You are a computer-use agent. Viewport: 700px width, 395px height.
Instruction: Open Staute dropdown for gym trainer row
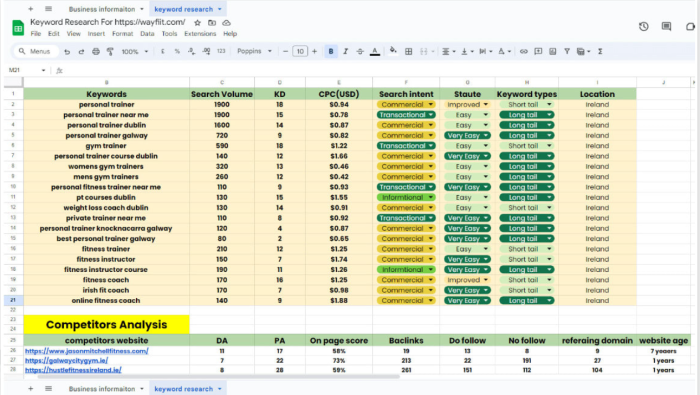pyautogui.click(x=467, y=146)
